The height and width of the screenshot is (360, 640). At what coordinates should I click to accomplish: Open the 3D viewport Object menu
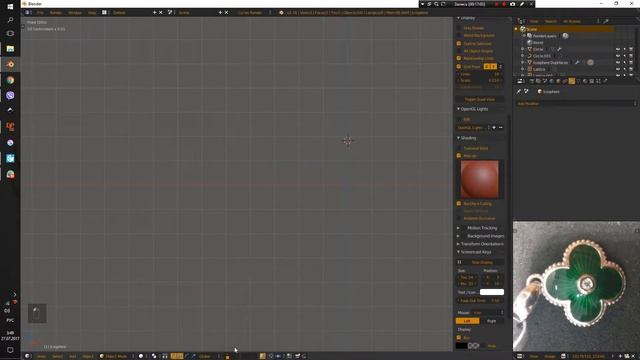[88, 356]
